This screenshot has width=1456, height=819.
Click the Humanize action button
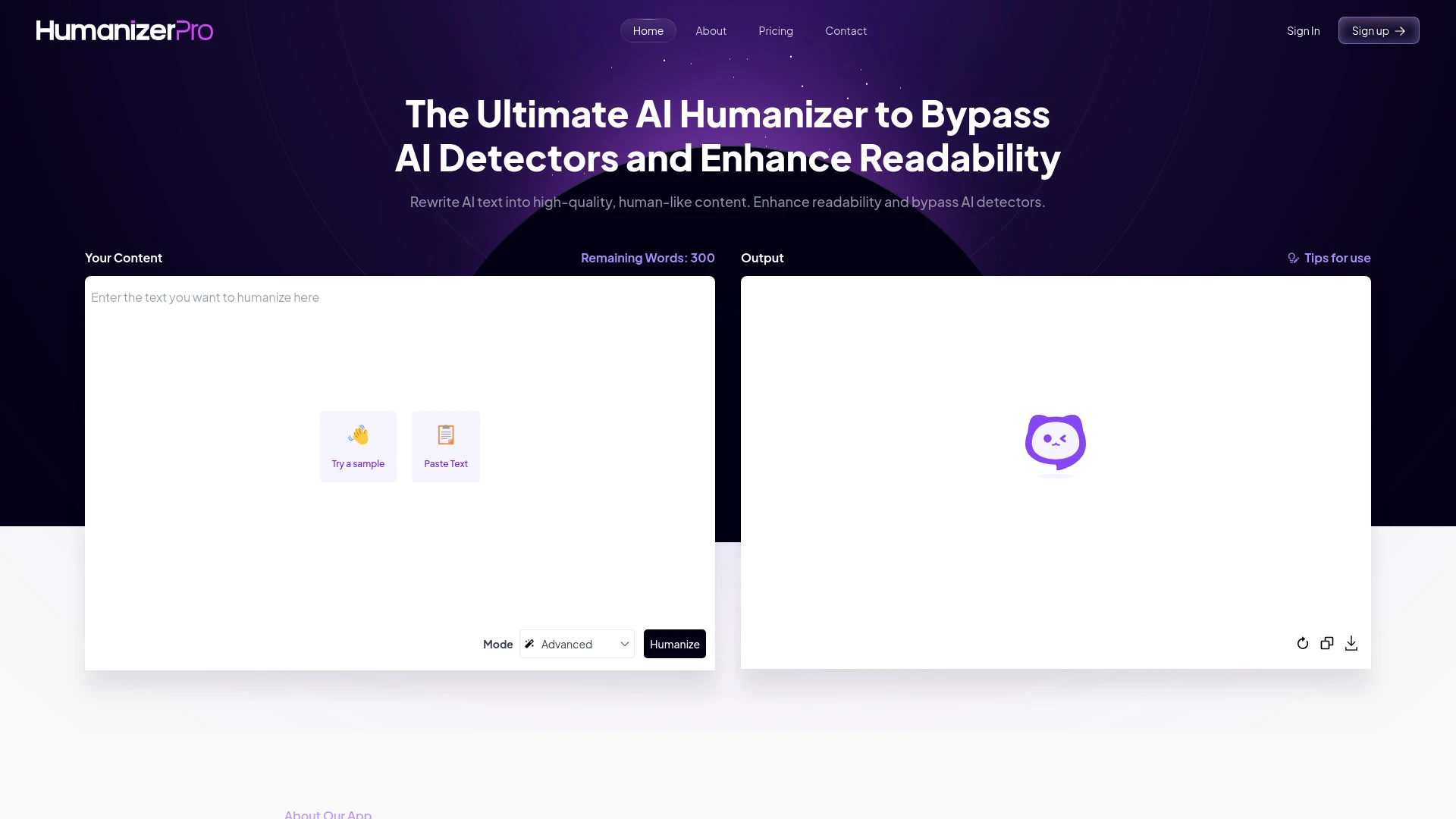click(x=675, y=643)
